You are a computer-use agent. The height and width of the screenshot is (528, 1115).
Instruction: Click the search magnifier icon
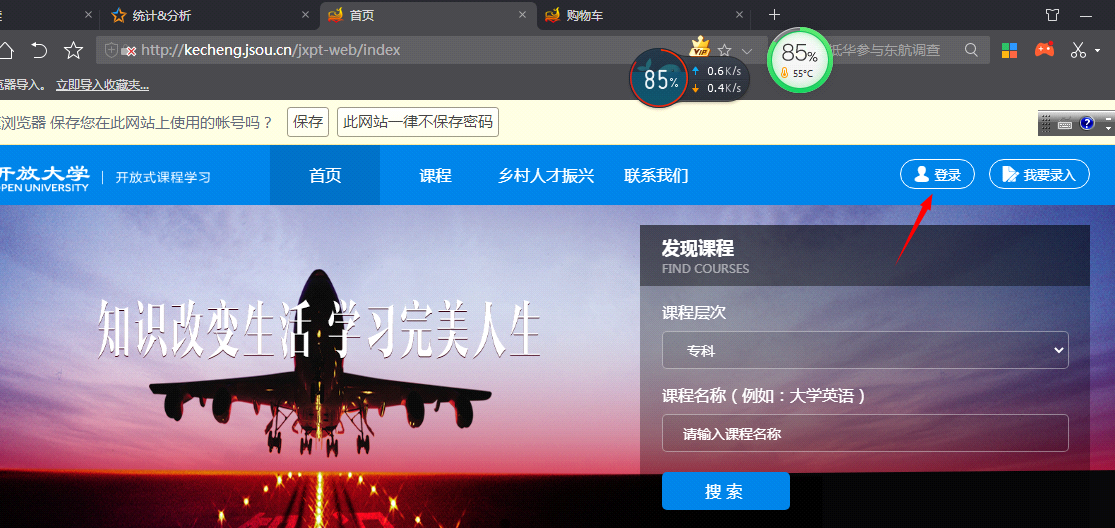(971, 50)
